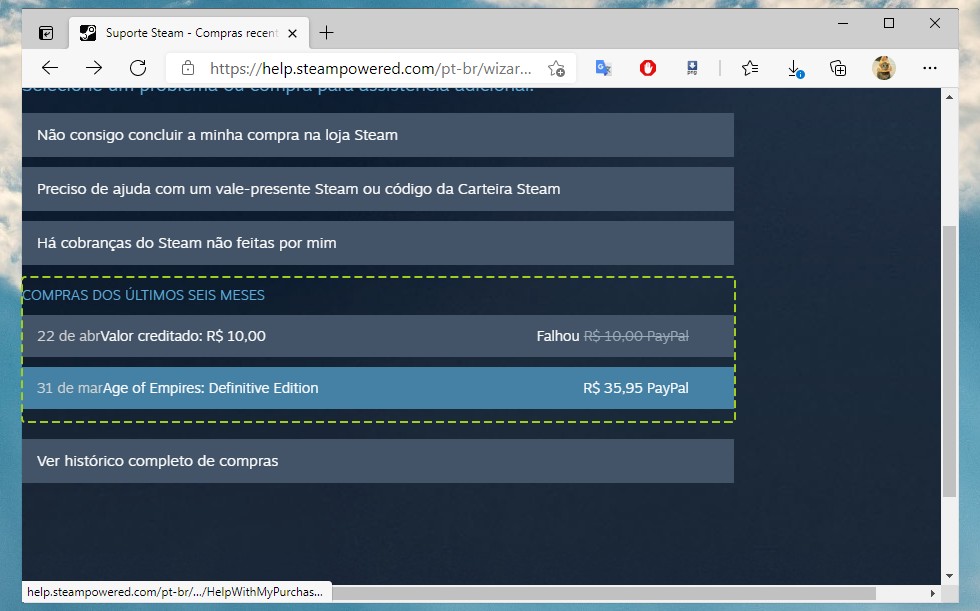Open the Favorites list icon

pyautogui.click(x=750, y=68)
